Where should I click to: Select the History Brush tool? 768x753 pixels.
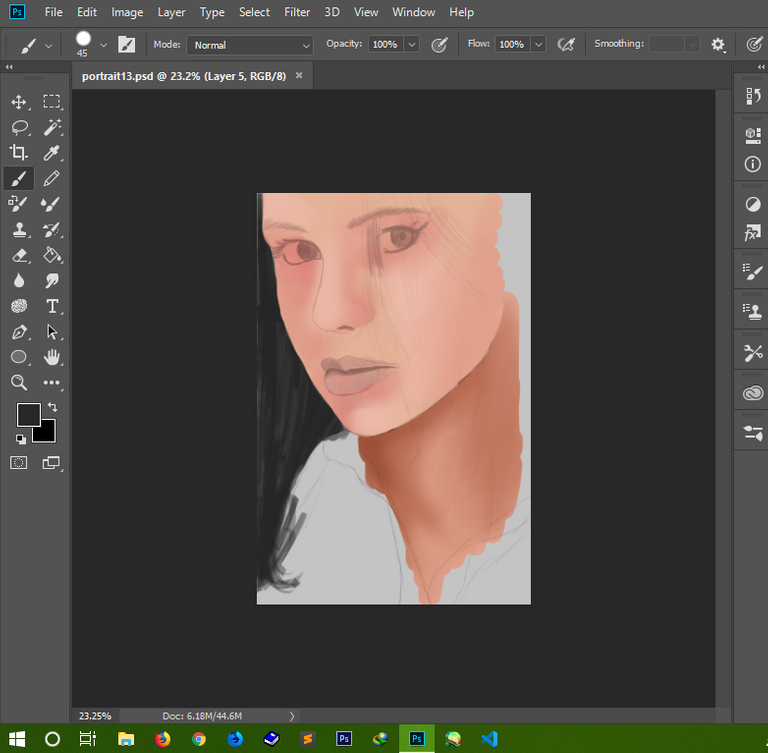pos(51,229)
